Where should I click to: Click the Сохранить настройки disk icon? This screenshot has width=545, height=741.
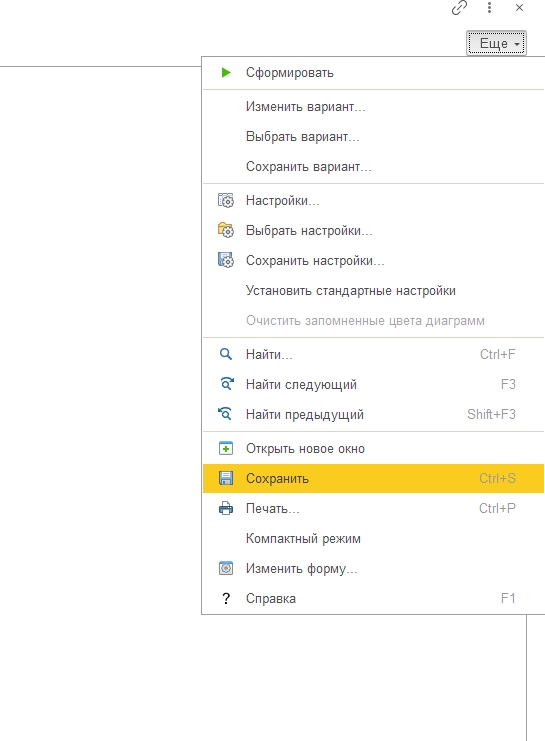[226, 260]
